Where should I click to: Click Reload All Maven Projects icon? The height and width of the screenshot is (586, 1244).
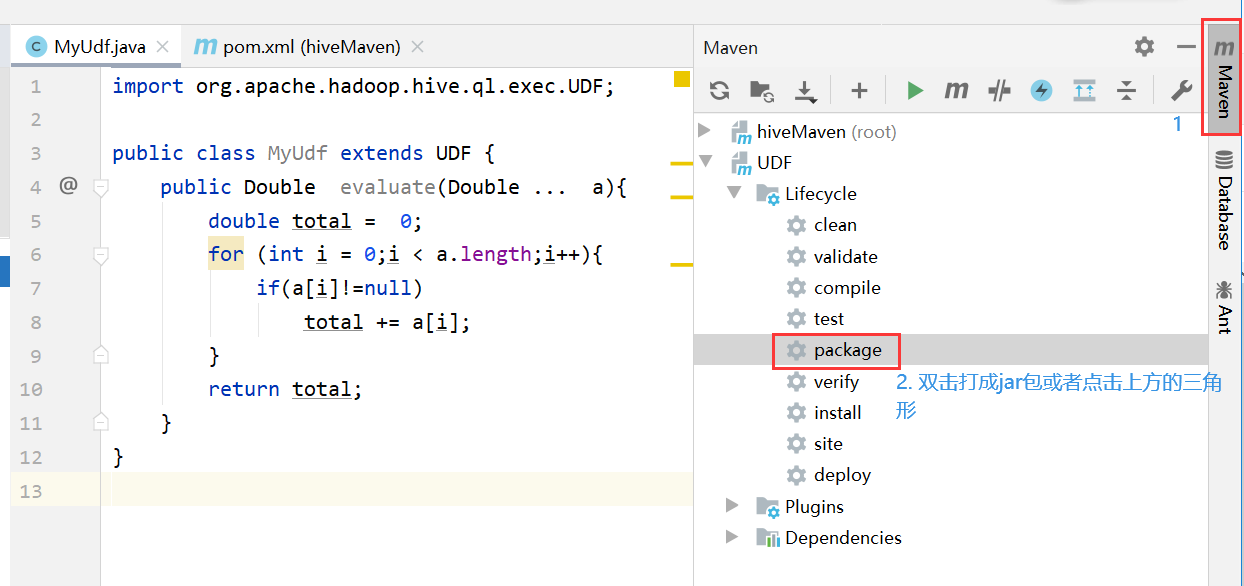719,91
